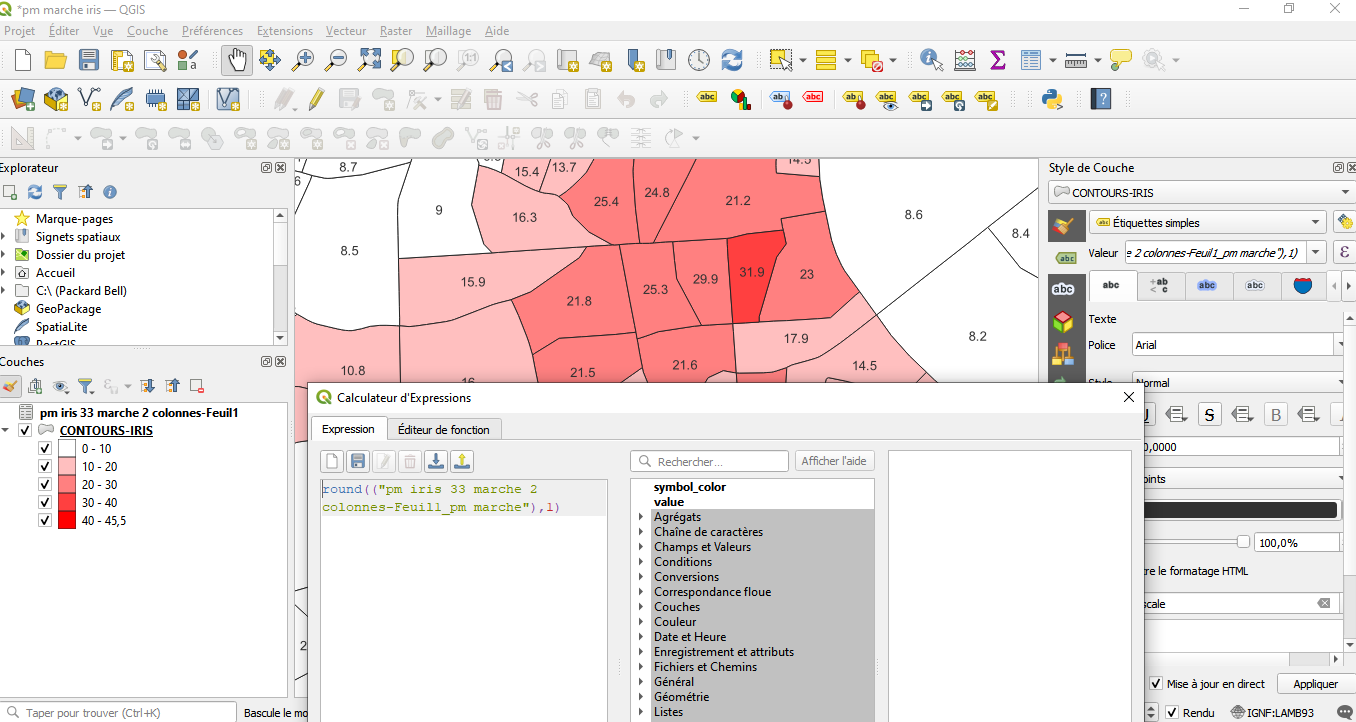Open the Projet menu

(x=20, y=31)
